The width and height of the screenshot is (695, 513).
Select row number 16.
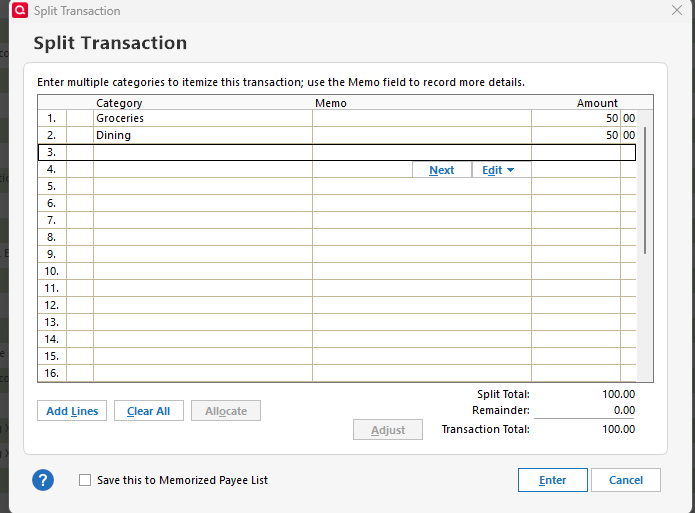pyautogui.click(x=52, y=373)
